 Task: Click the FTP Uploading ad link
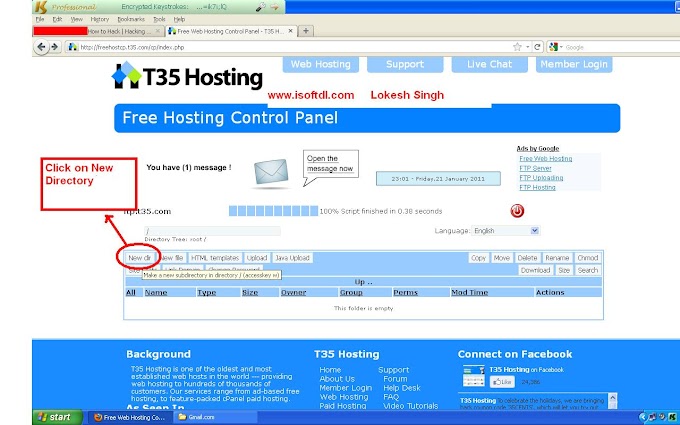[x=541, y=178]
